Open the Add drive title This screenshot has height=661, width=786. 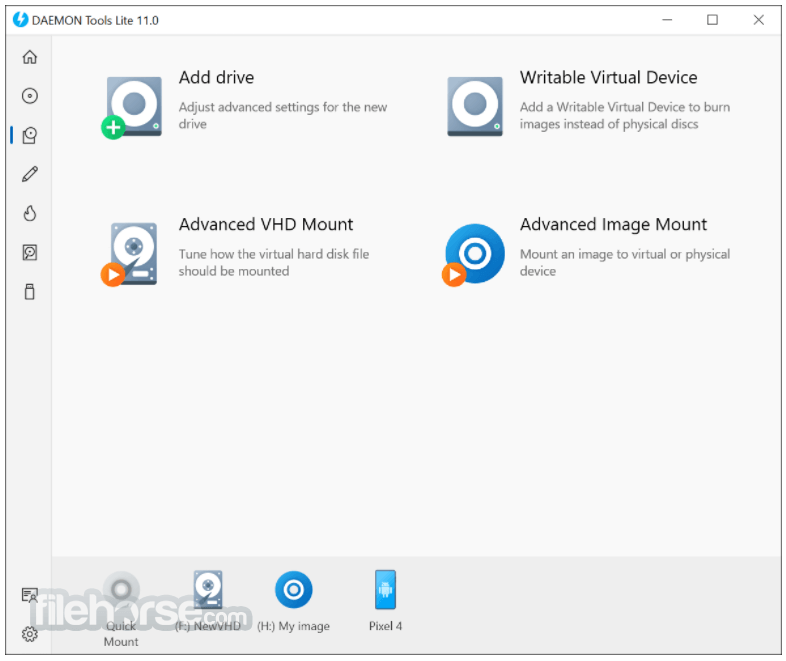(x=217, y=78)
